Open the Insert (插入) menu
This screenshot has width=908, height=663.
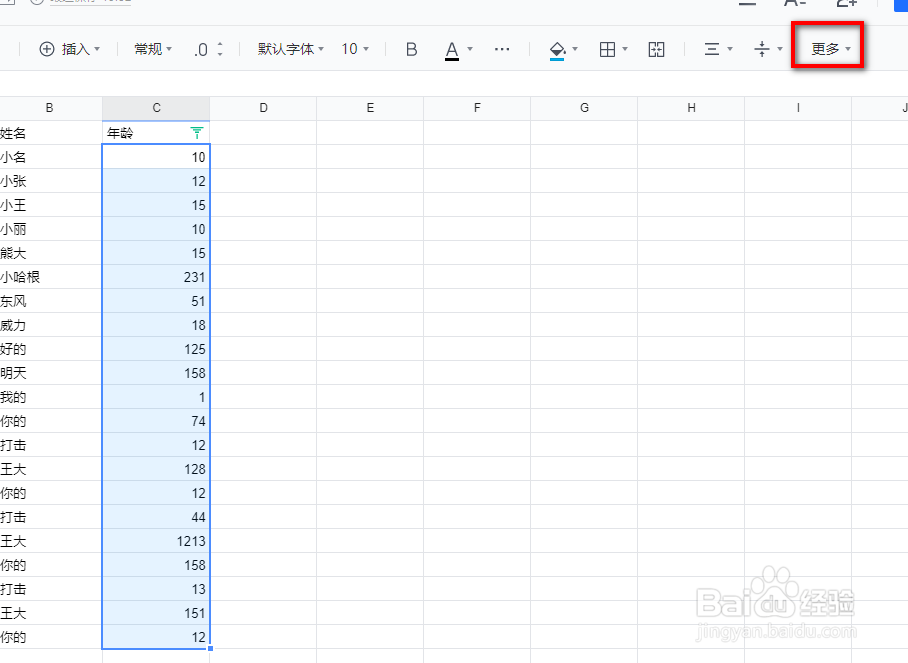click(x=69, y=49)
